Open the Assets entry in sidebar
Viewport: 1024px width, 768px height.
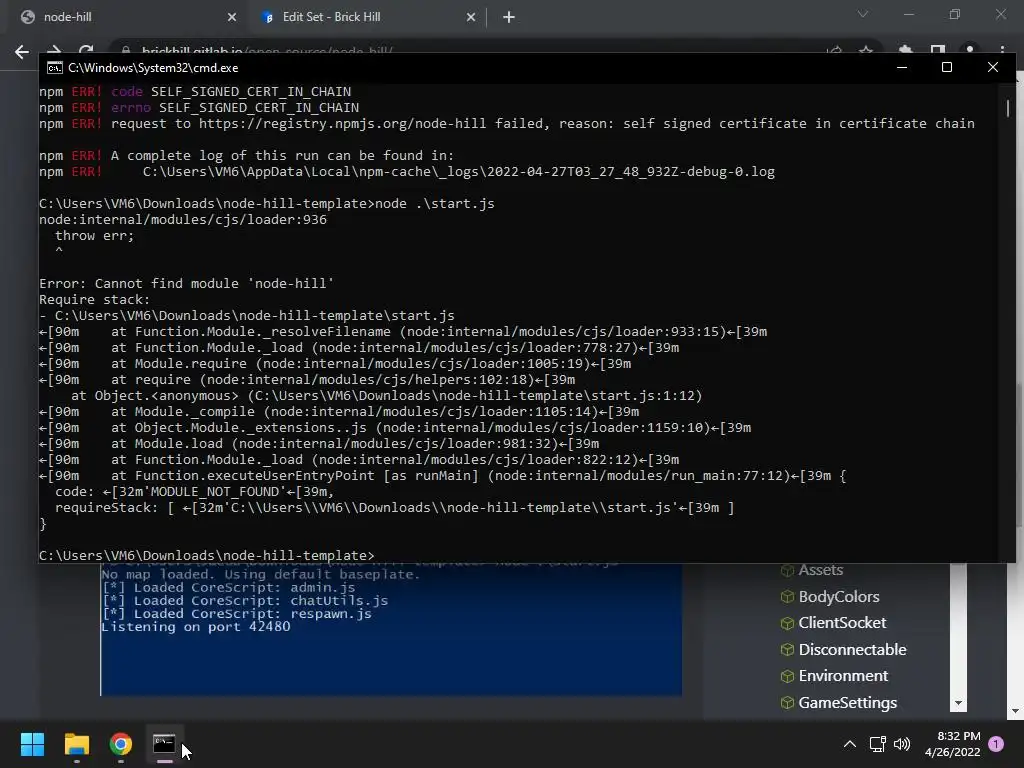pos(820,570)
